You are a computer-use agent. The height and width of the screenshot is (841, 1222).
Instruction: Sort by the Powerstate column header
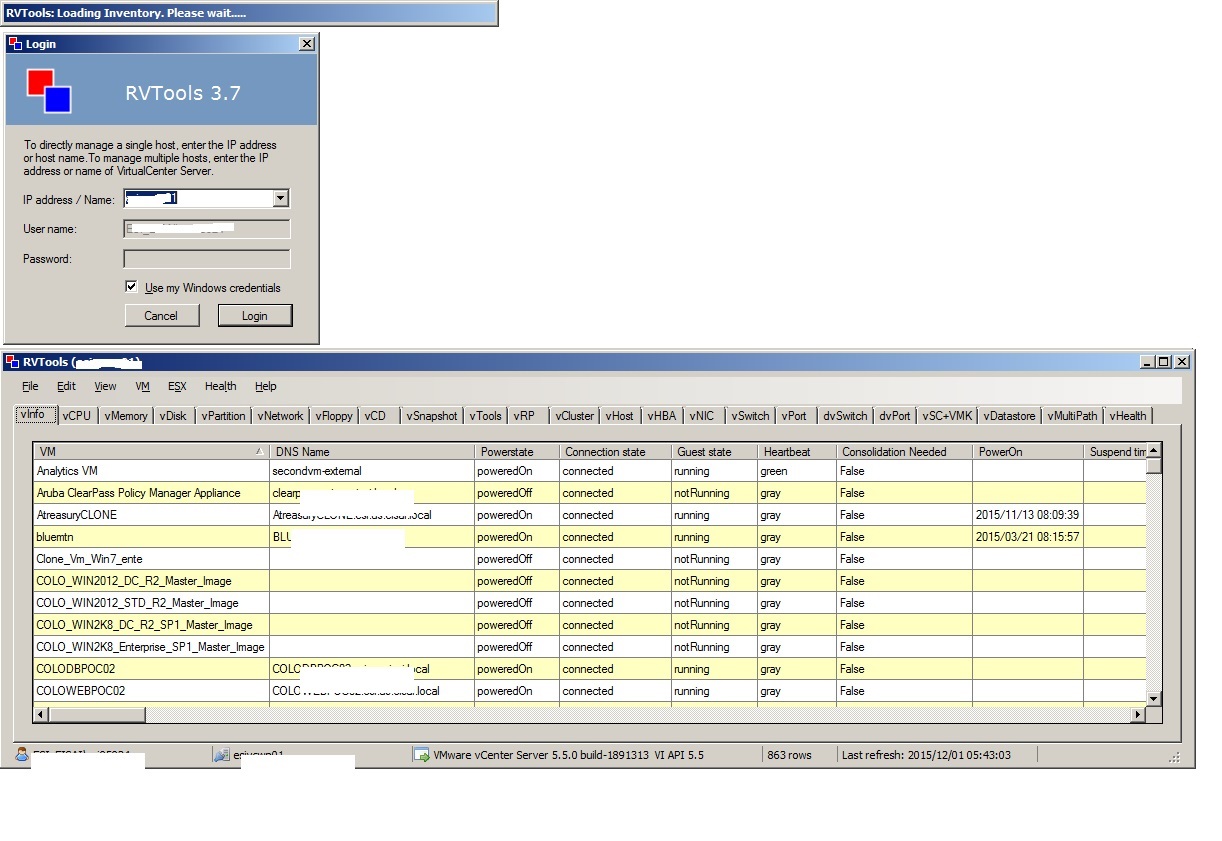[x=517, y=451]
